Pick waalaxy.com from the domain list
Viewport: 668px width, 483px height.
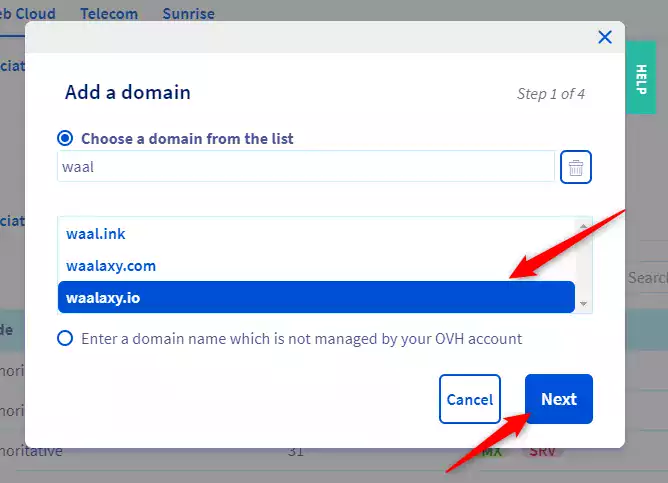pyautogui.click(x=316, y=266)
